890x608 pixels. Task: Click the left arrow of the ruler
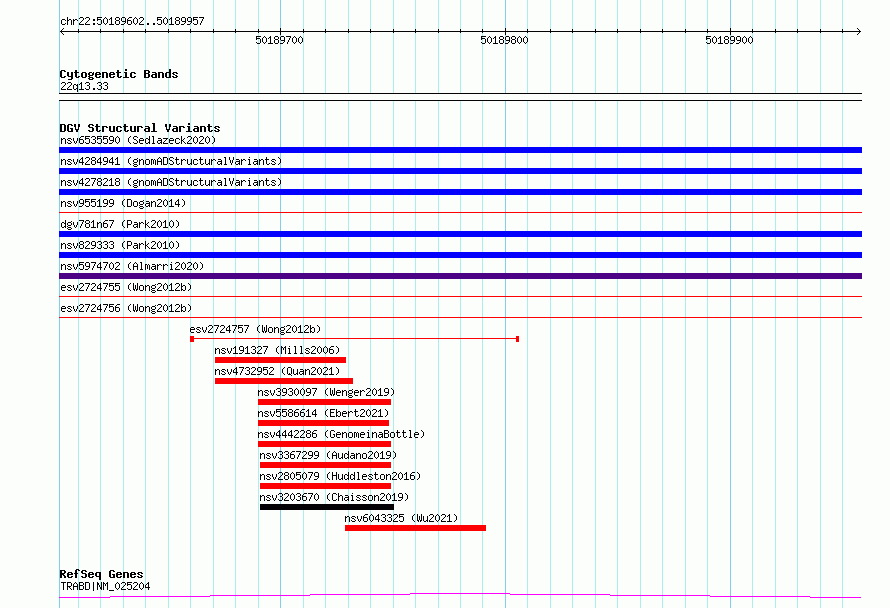coord(62,32)
